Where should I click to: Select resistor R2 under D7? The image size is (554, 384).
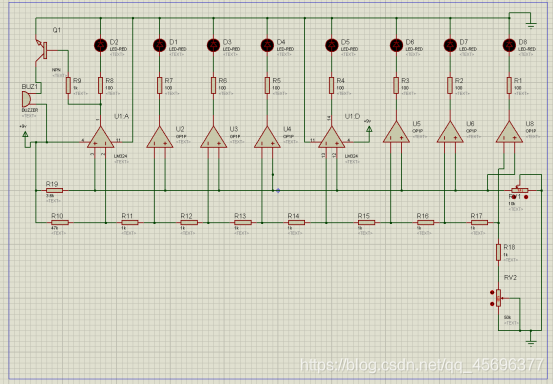pos(450,85)
